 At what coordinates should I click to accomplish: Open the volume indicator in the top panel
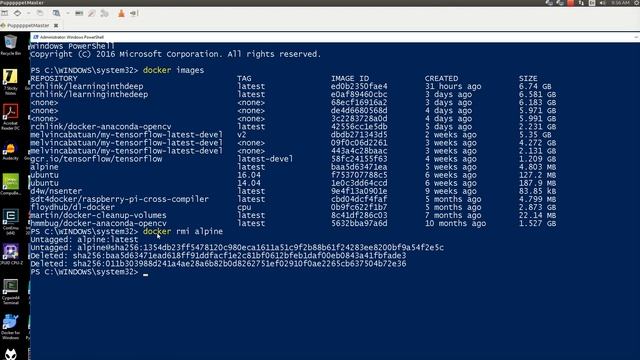click(x=603, y=3)
